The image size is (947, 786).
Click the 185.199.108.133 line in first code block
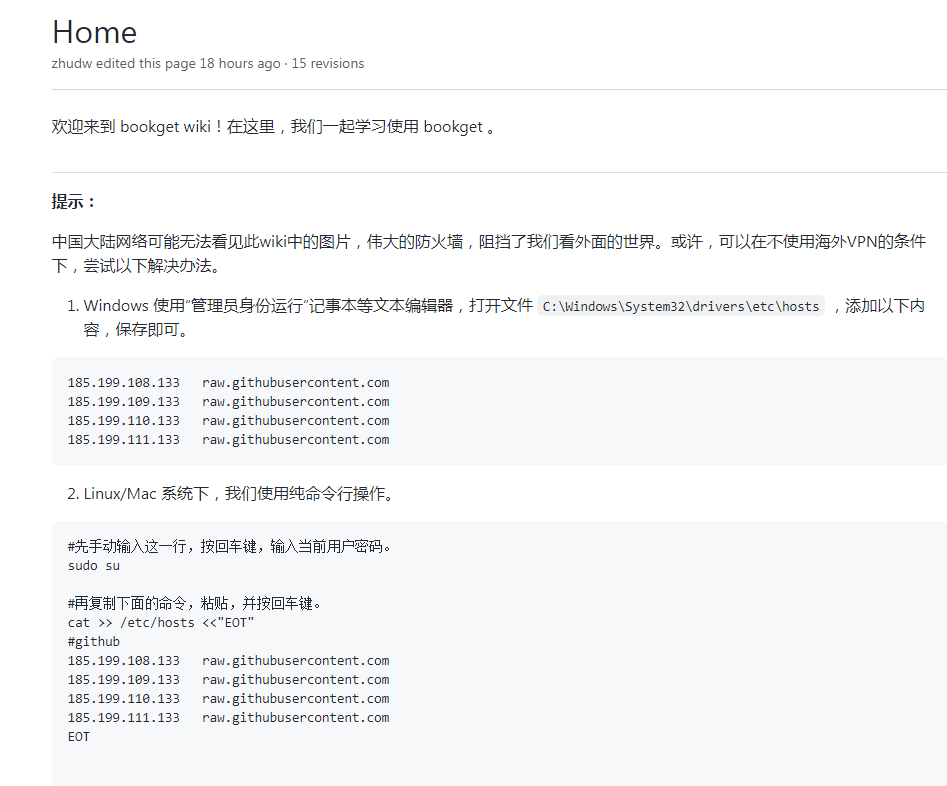(x=228, y=382)
